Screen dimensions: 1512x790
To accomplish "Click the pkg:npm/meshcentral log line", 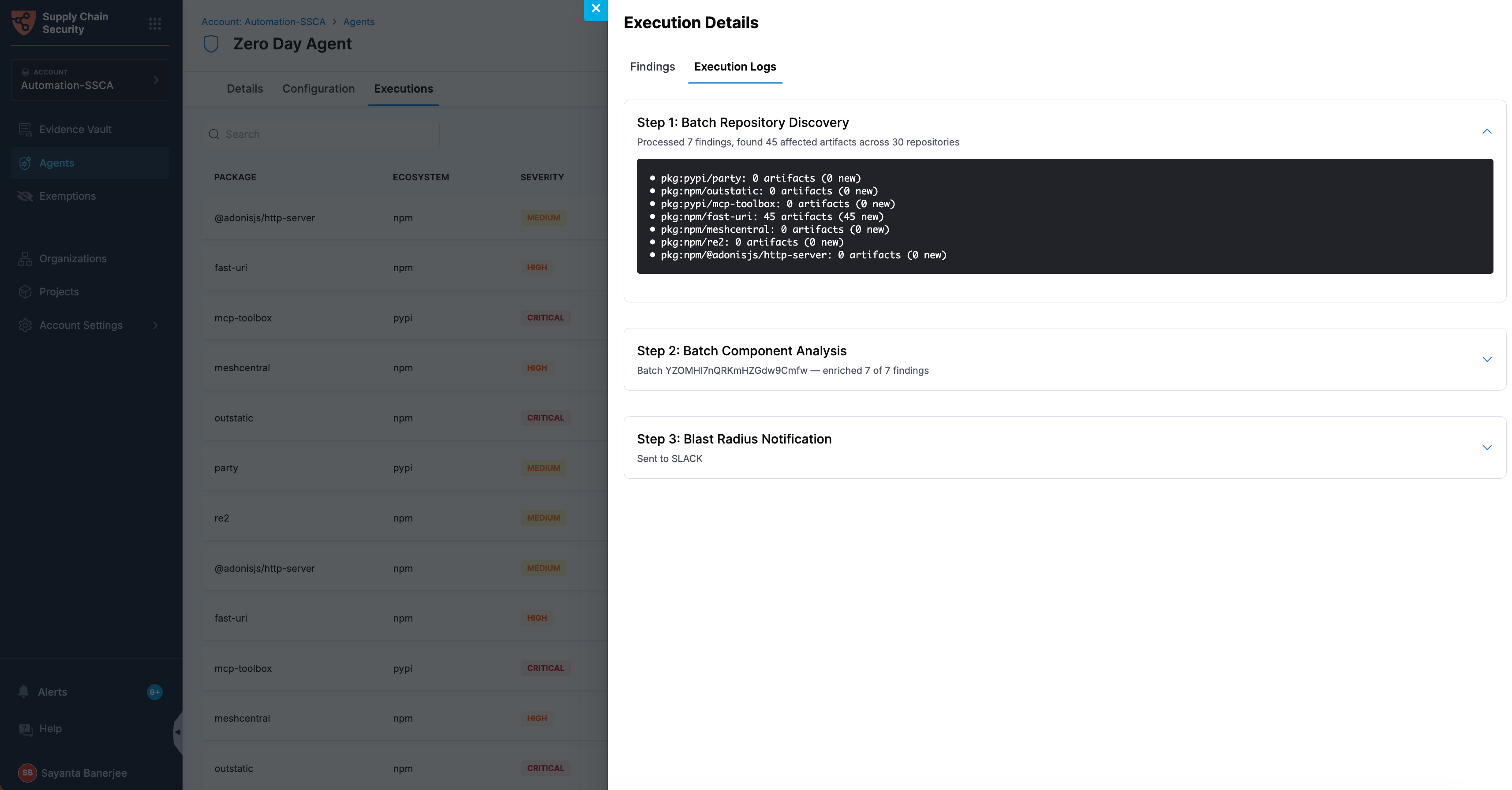I will pyautogui.click(x=775, y=229).
